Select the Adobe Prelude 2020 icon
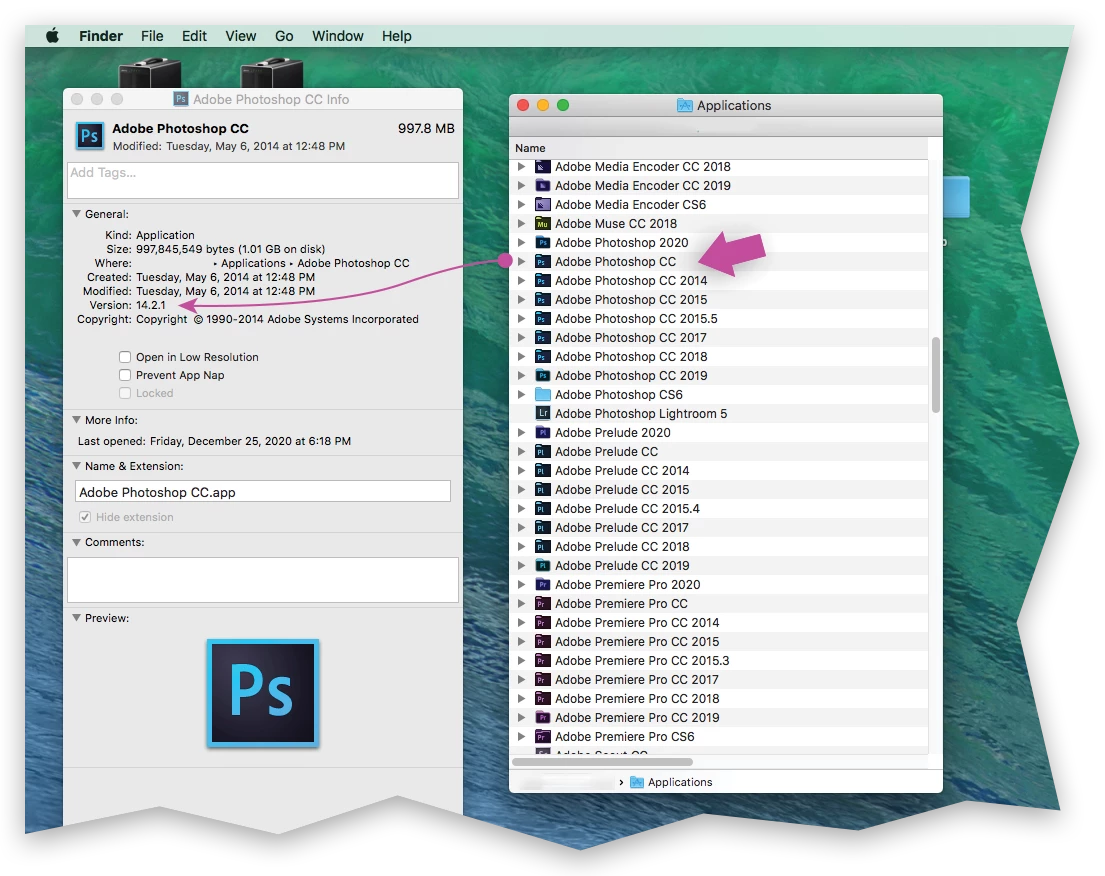The width and height of the screenshot is (1105, 876). [x=543, y=433]
